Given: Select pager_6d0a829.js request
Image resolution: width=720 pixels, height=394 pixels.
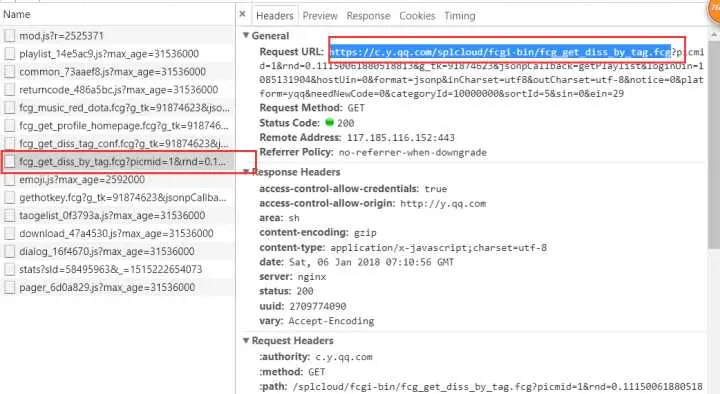Looking at the screenshot, I should click(118, 287).
